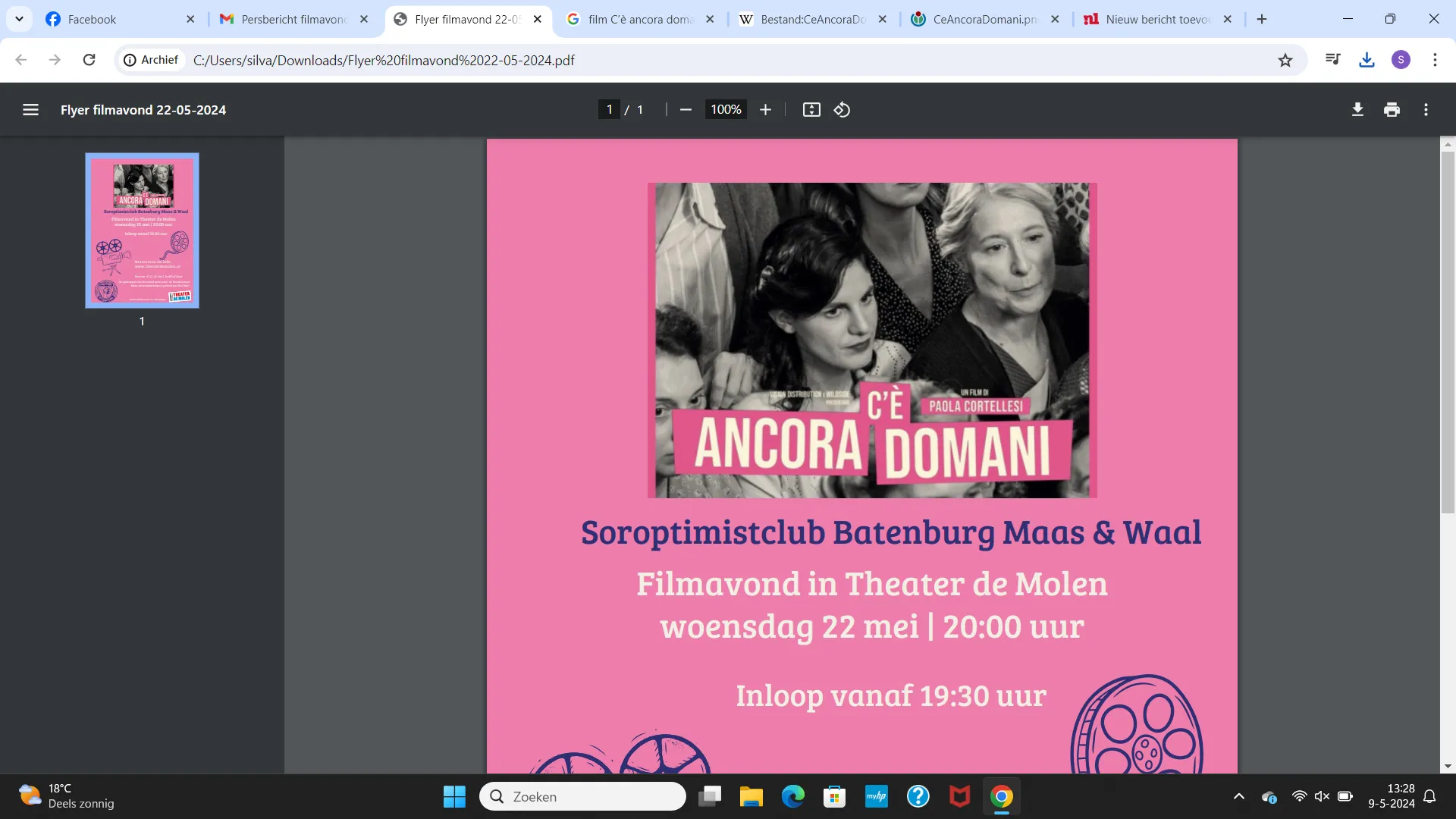This screenshot has width=1456, height=819.
Task: Print the flyer PDF
Action: pos(1392,110)
